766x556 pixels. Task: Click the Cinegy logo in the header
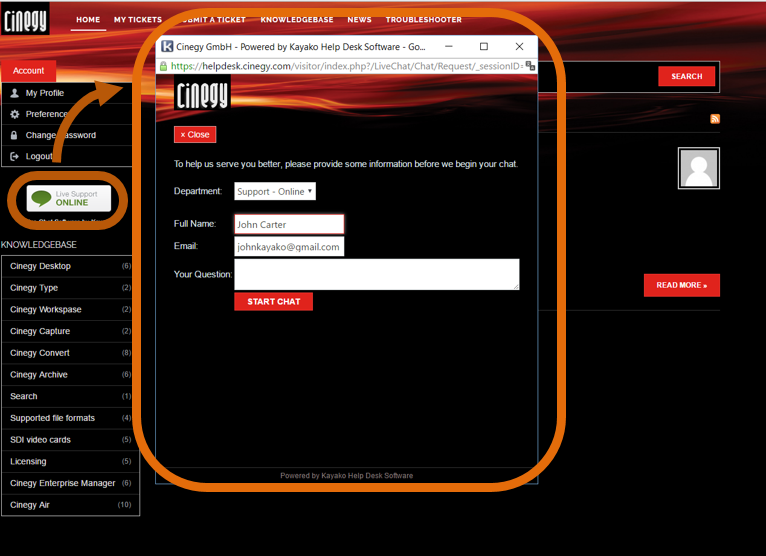(x=25, y=19)
